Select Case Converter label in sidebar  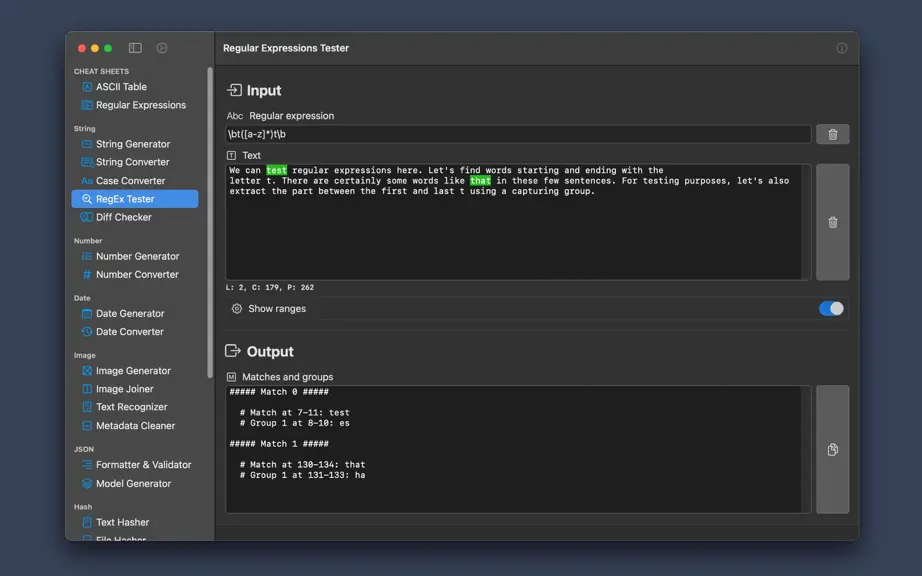[x=131, y=181]
